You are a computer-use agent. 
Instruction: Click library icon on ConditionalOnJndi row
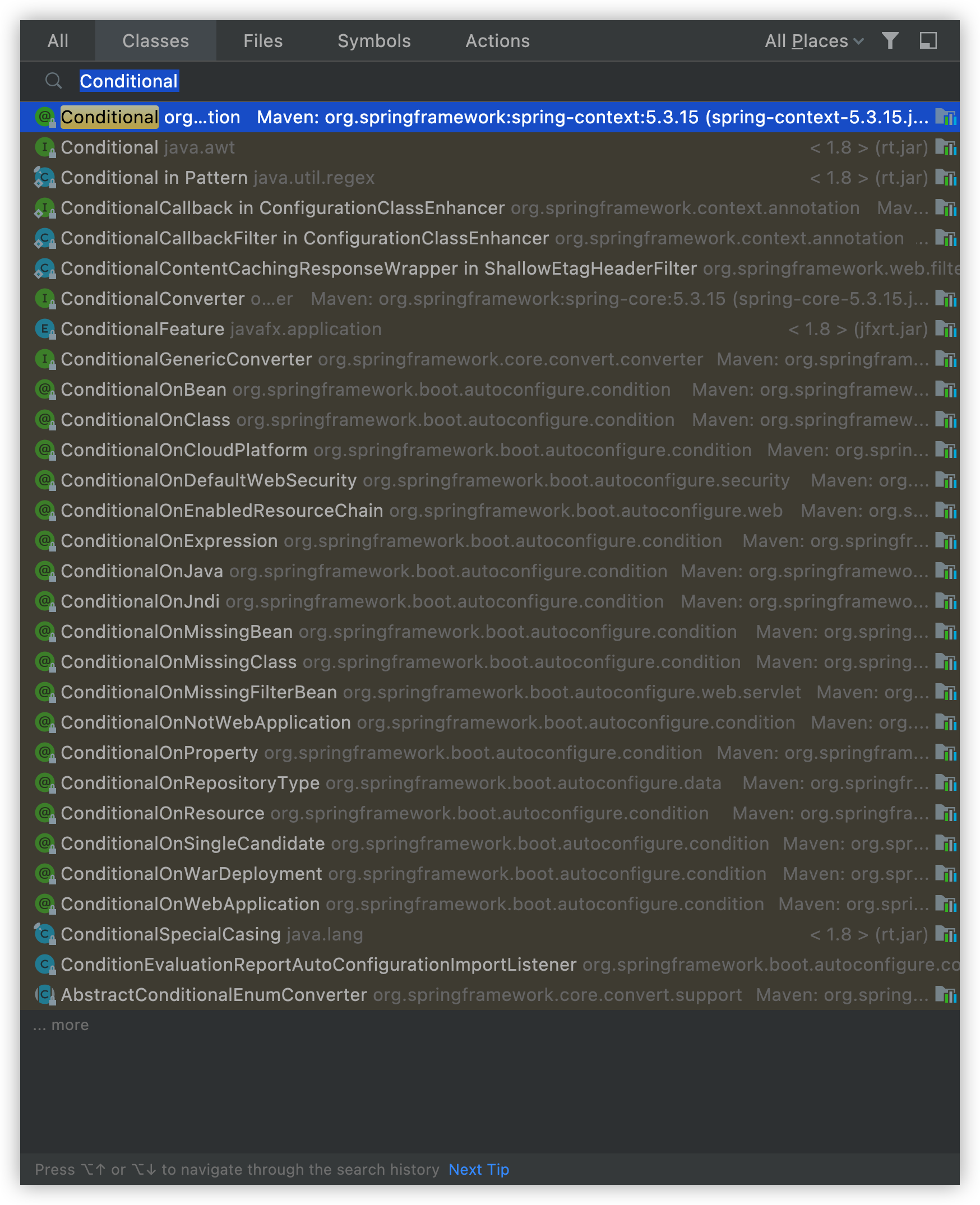946,601
